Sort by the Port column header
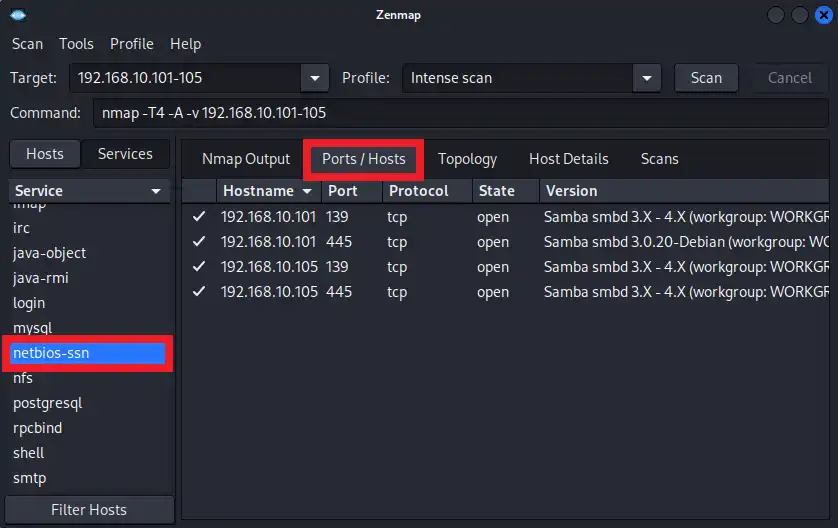The image size is (838, 528). click(x=352, y=191)
